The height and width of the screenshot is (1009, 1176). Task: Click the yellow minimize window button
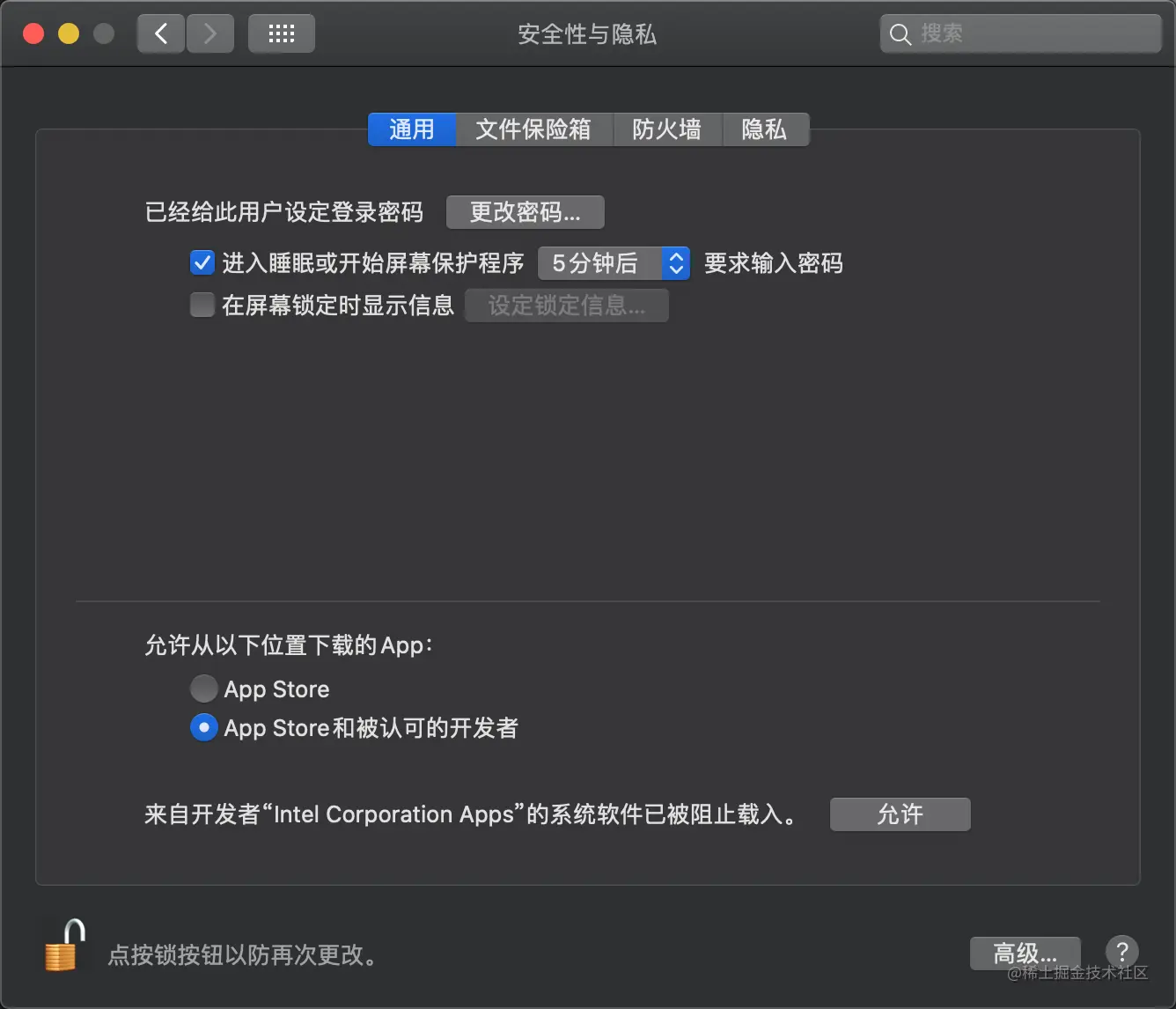point(69,34)
